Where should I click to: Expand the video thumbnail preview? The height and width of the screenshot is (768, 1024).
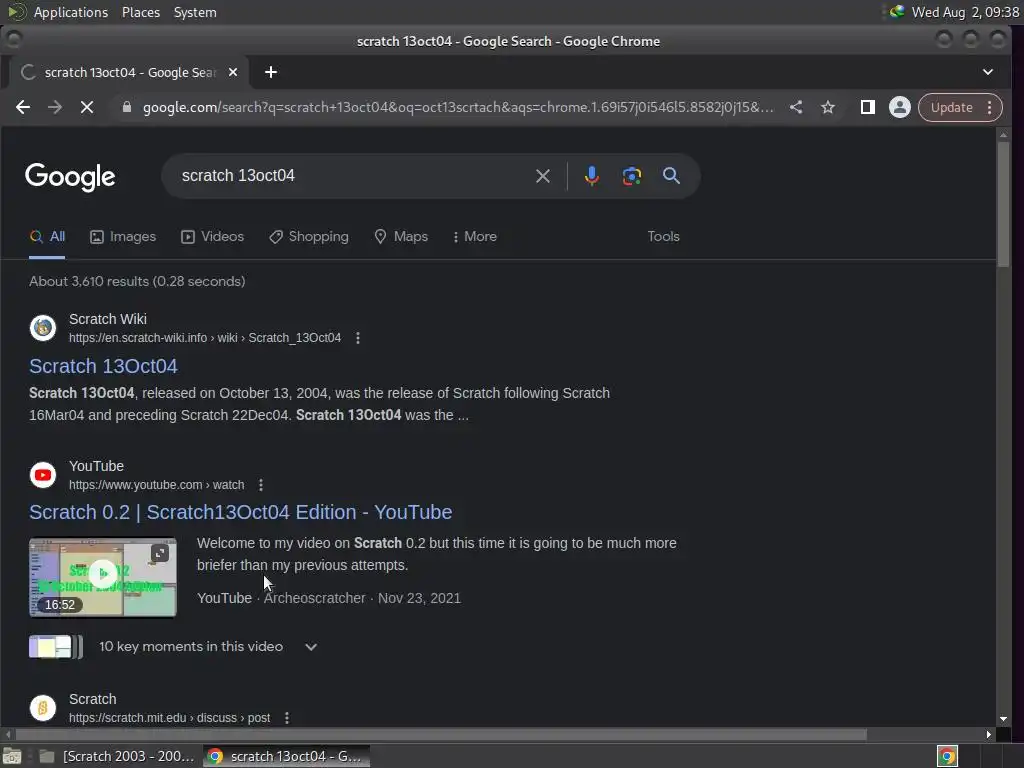160,553
